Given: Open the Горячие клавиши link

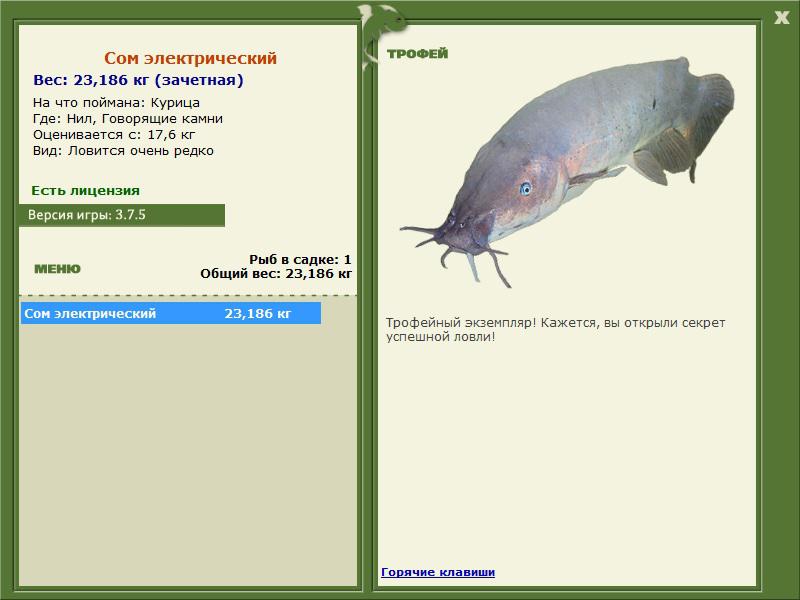Looking at the screenshot, I should (438, 572).
